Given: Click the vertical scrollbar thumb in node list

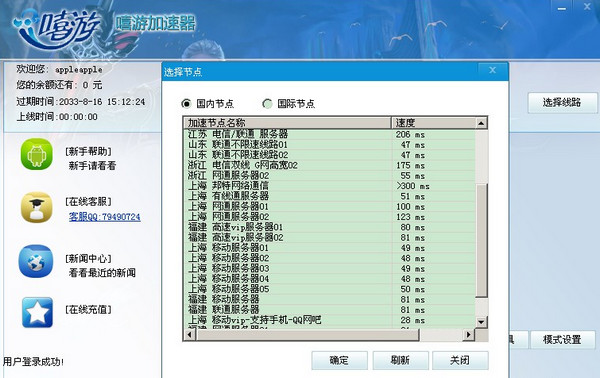Looking at the screenshot, I should tap(481, 240).
